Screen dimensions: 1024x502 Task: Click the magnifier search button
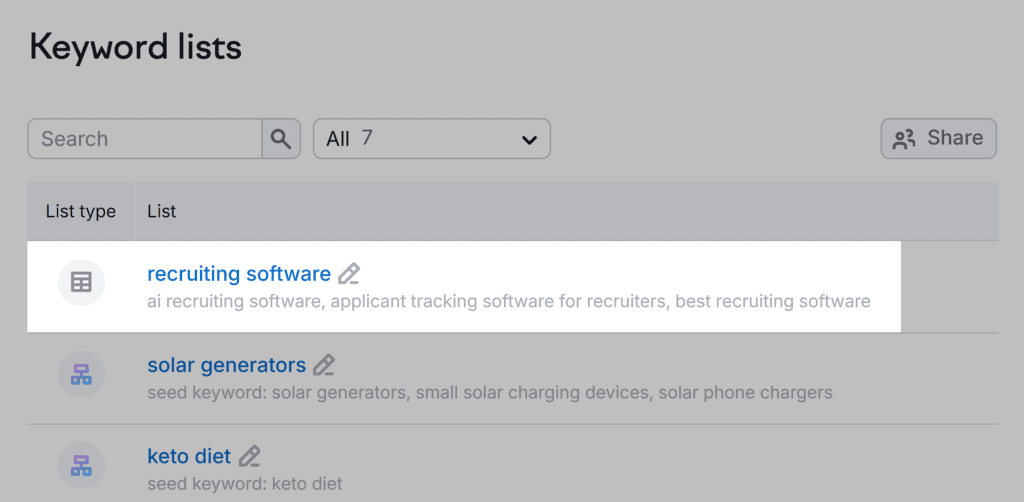[x=281, y=139]
